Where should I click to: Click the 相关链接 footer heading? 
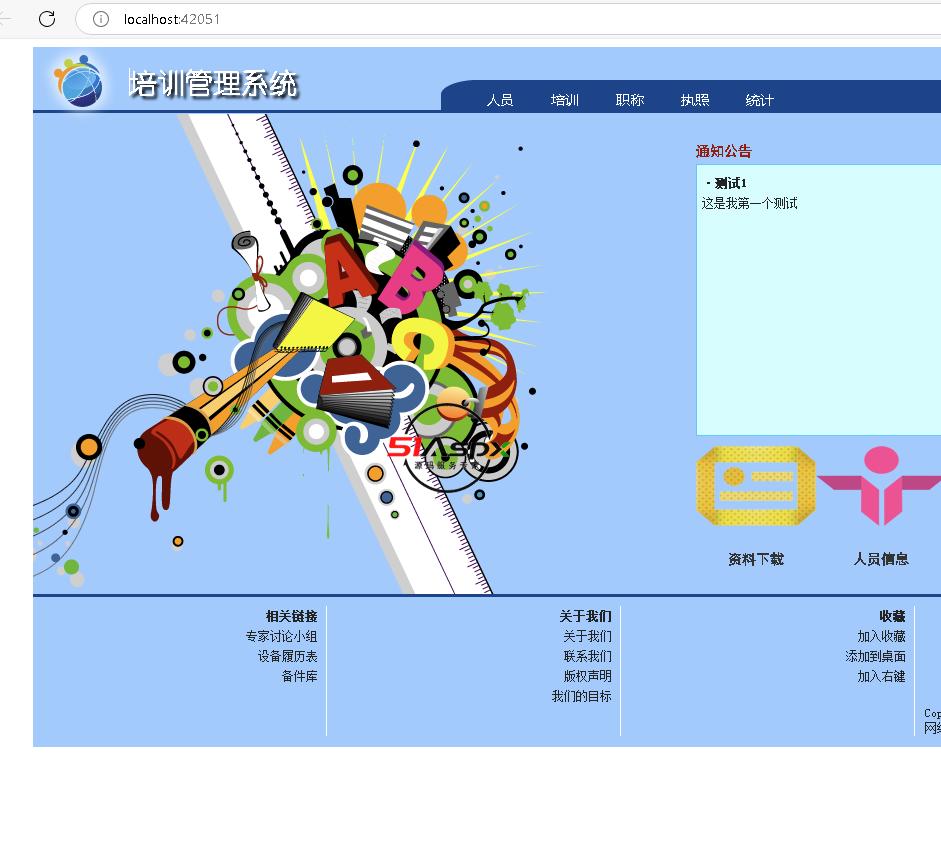tap(291, 616)
